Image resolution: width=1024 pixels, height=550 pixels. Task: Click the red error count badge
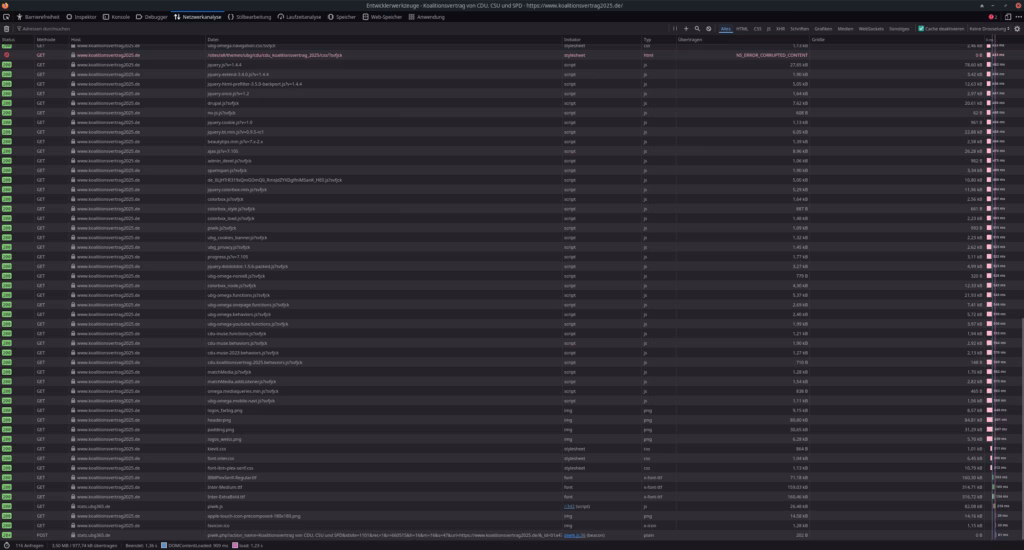[x=994, y=17]
